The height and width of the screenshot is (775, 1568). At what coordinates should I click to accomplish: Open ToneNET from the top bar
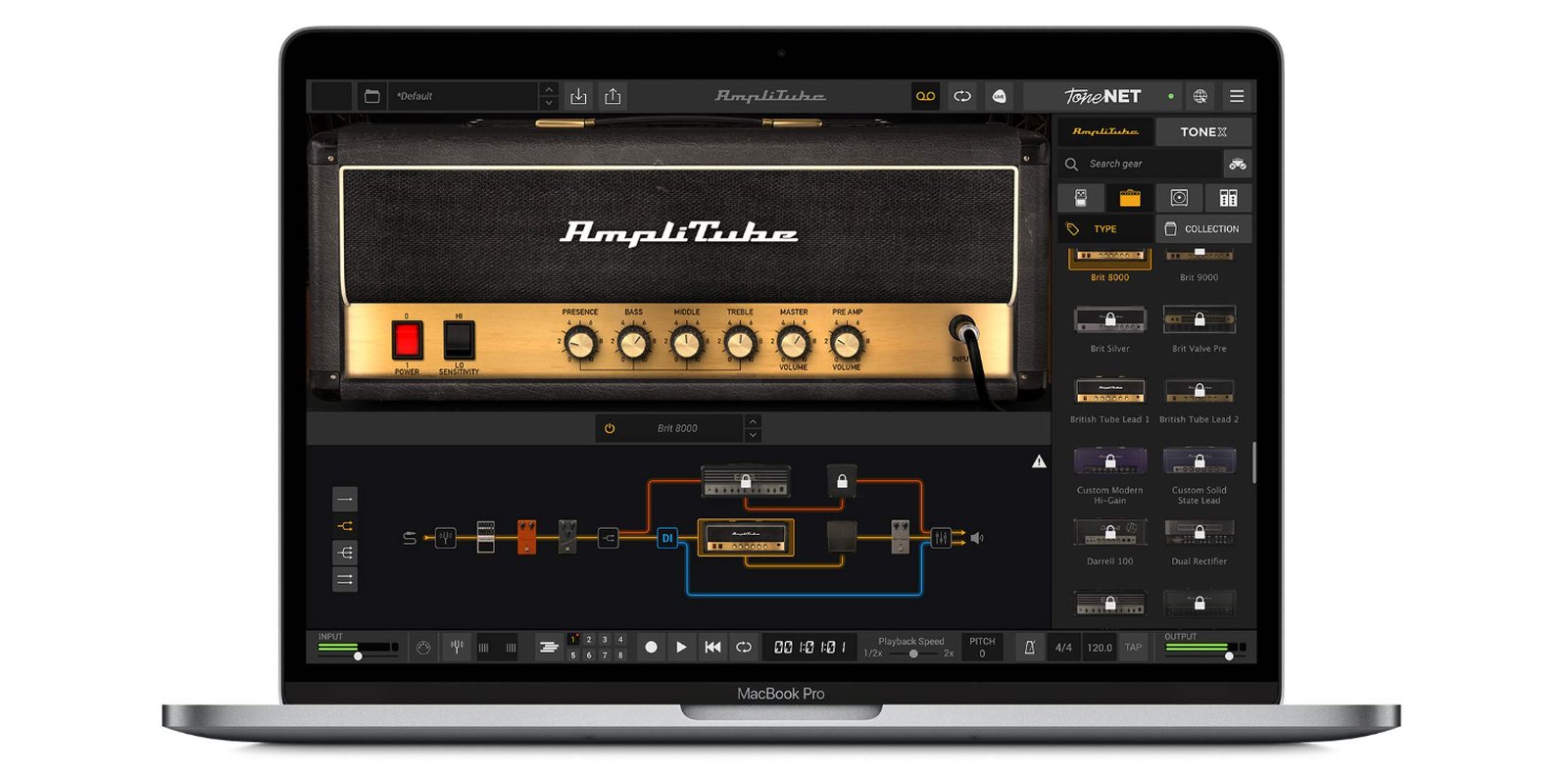point(1102,96)
